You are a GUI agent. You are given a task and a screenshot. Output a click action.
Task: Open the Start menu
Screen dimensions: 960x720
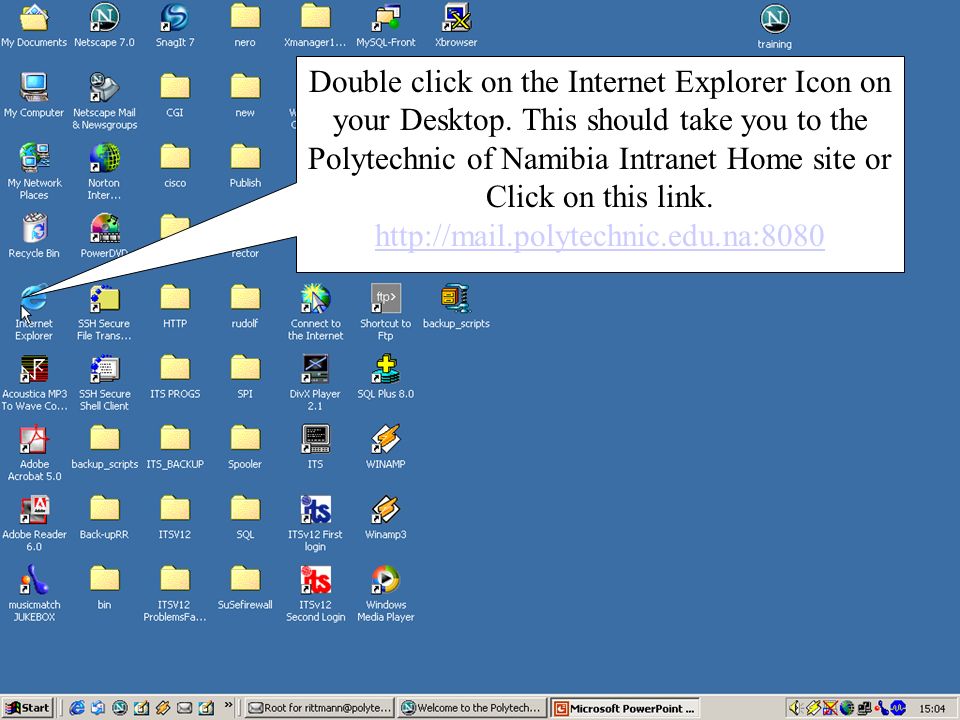click(28, 708)
